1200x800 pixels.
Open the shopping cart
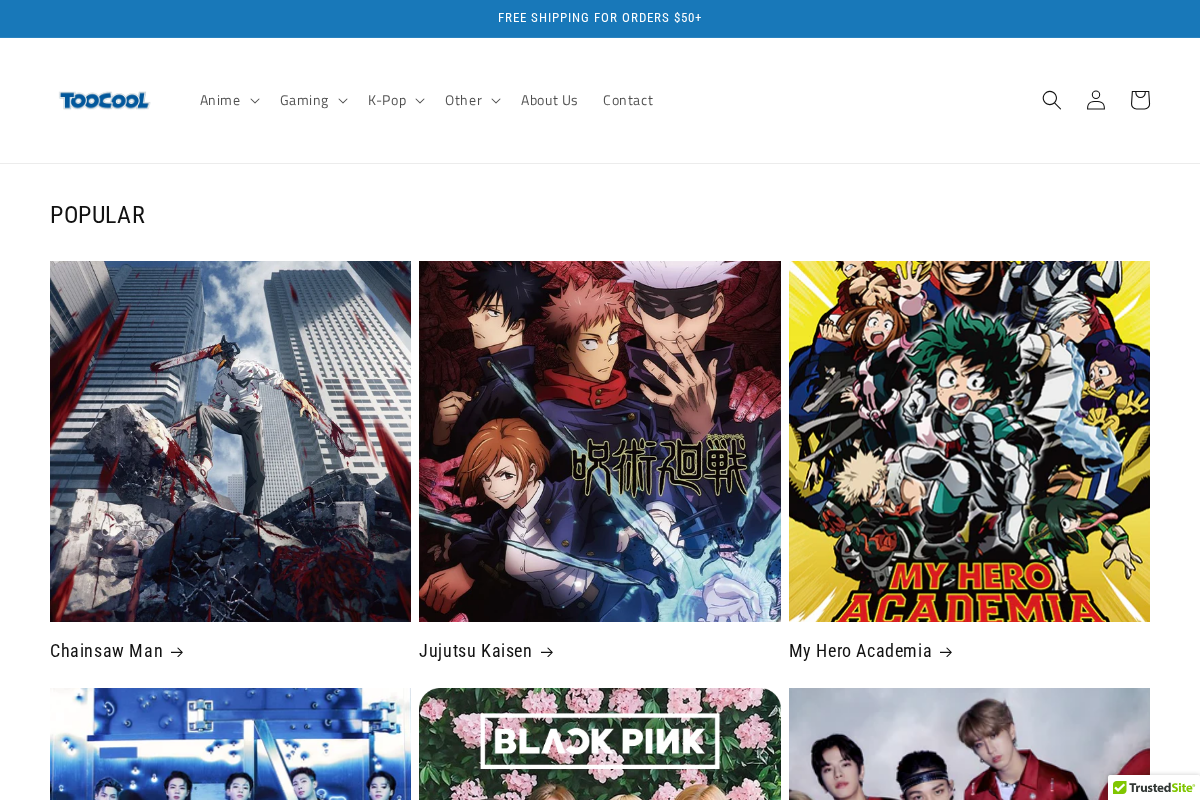[1139, 100]
